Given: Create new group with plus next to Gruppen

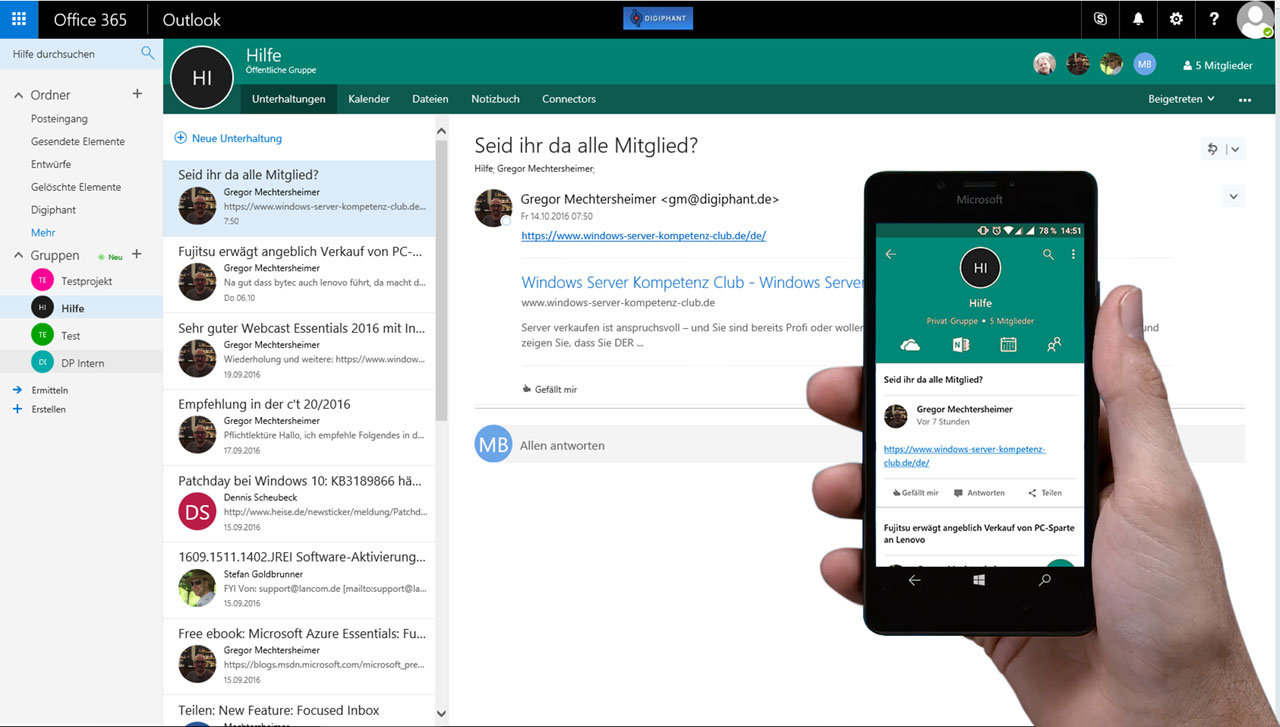Looking at the screenshot, I should [137, 255].
